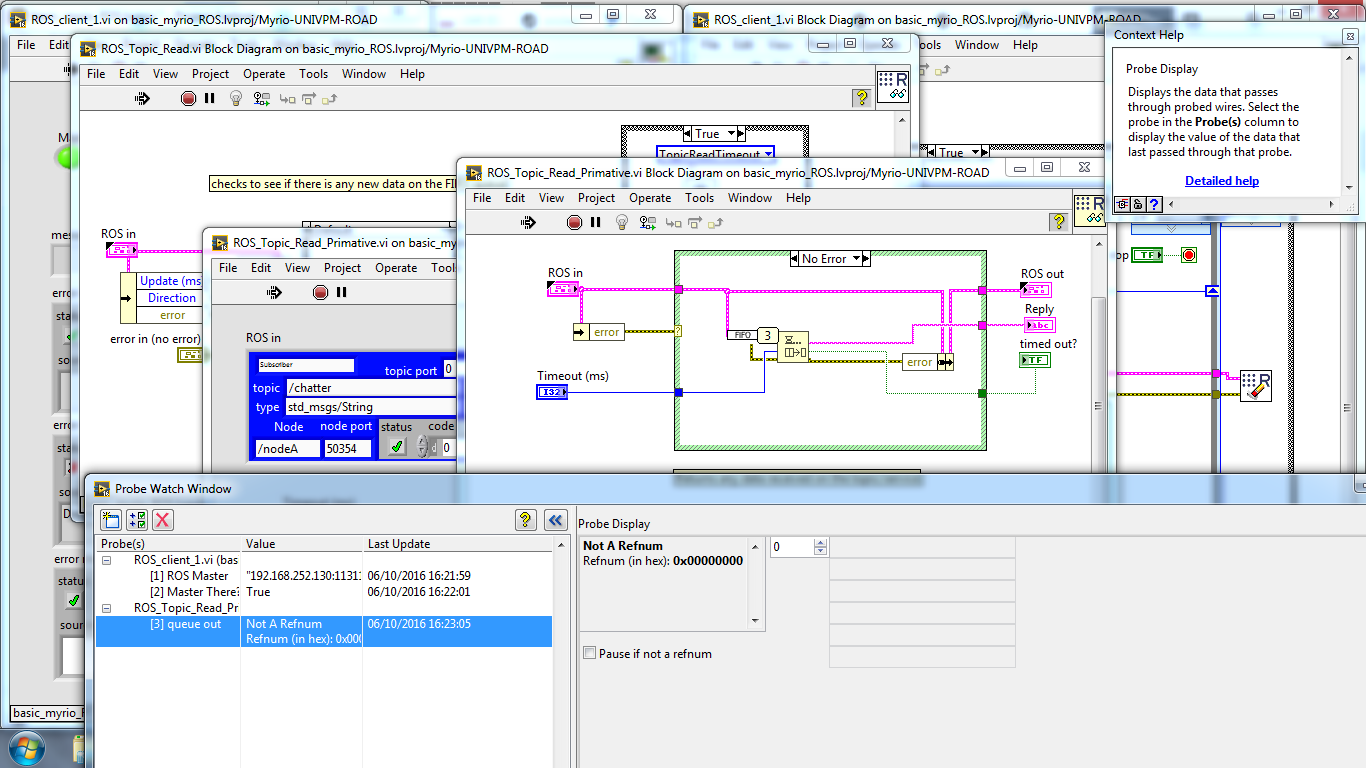Click Timeout (ms) I32 terminal
This screenshot has height=768, width=1366.
552,392
